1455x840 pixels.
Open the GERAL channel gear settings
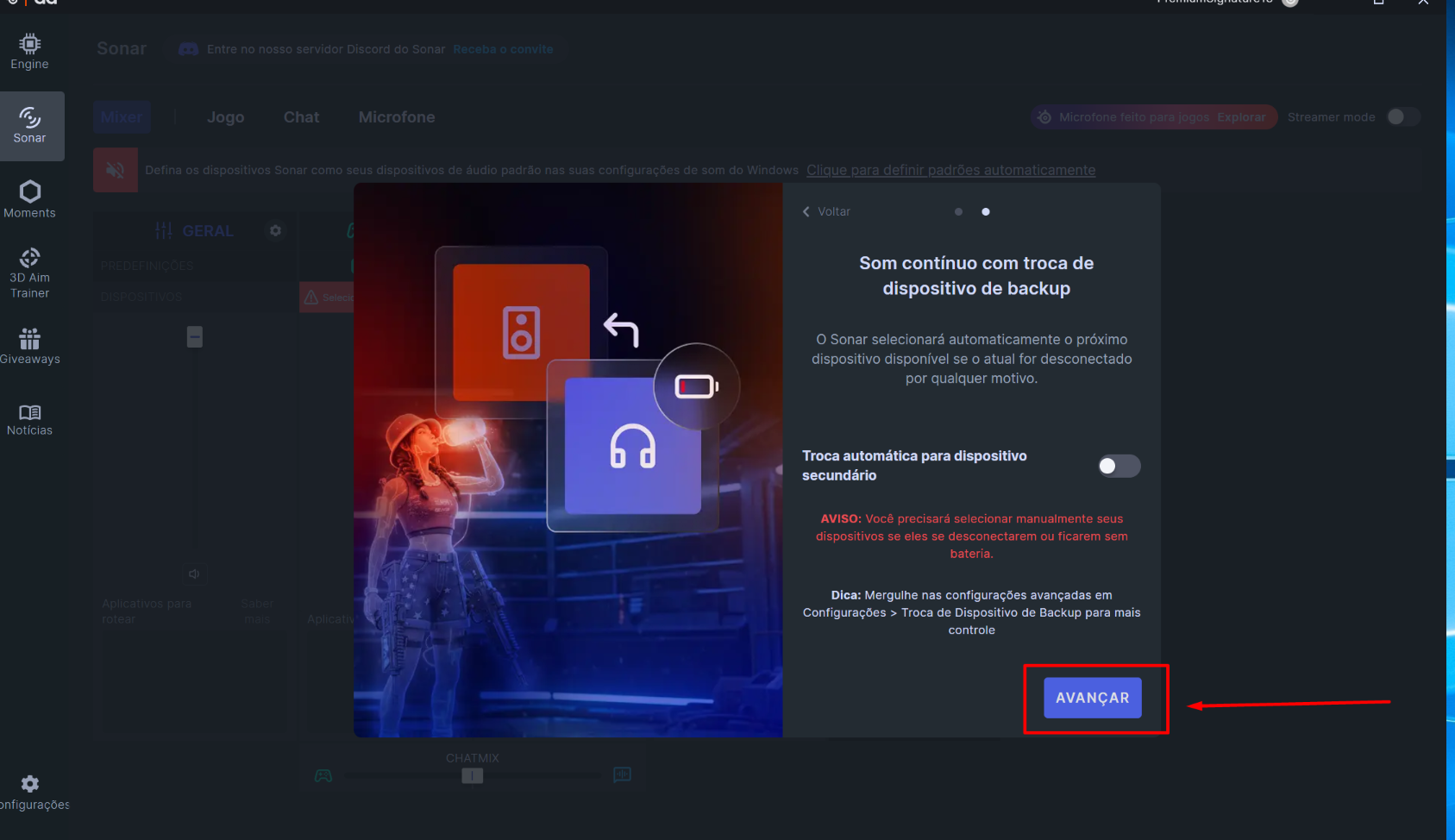tap(275, 230)
